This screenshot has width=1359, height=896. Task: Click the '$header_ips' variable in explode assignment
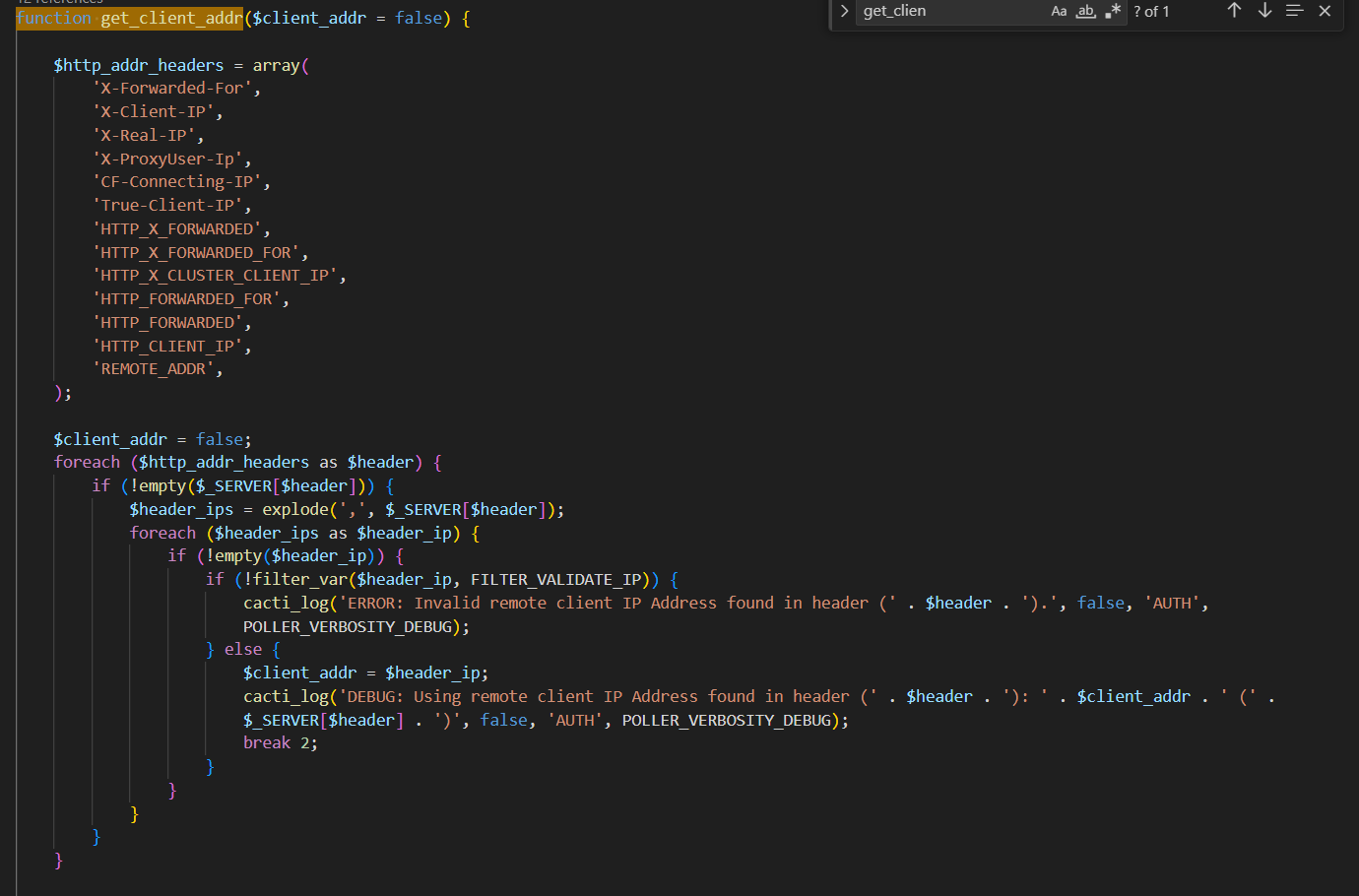[x=181, y=510]
